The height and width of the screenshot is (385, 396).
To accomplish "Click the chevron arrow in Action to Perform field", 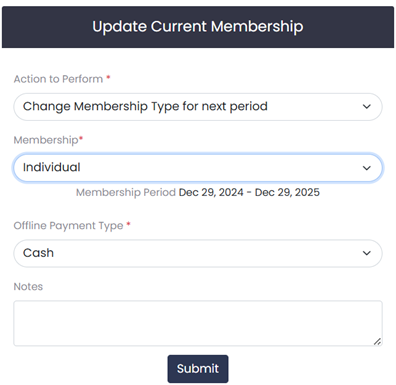I will (367, 107).
